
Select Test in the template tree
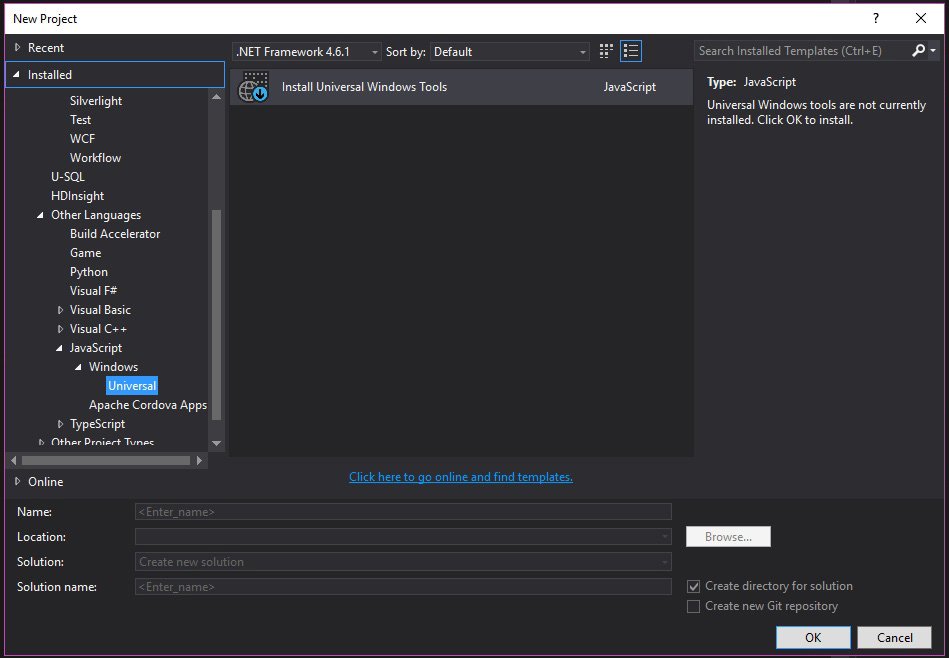80,120
